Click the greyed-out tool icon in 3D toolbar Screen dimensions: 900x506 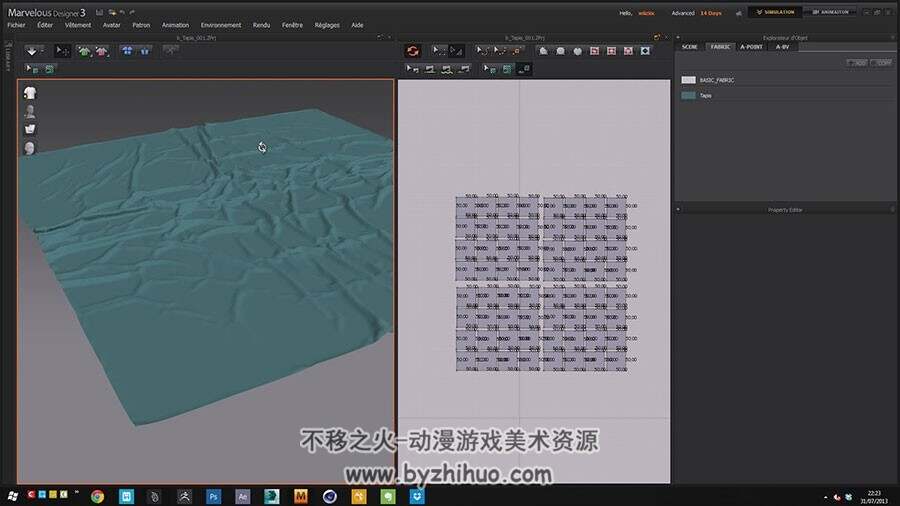[x=170, y=50]
